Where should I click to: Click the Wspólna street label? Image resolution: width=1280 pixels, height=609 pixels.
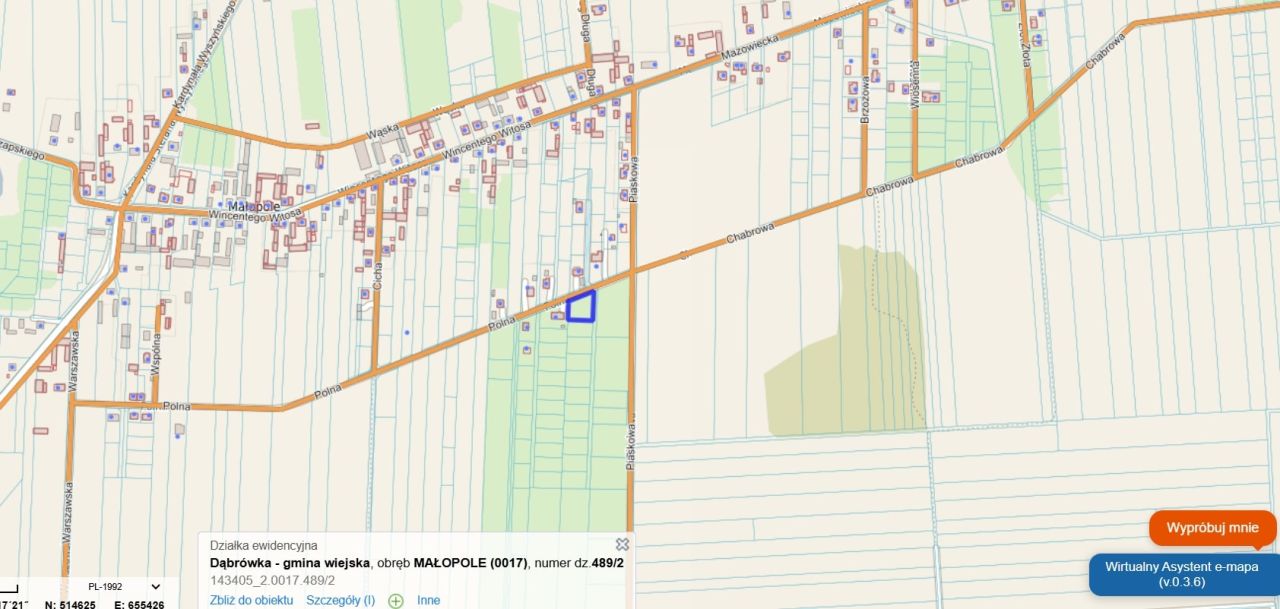click(x=156, y=355)
